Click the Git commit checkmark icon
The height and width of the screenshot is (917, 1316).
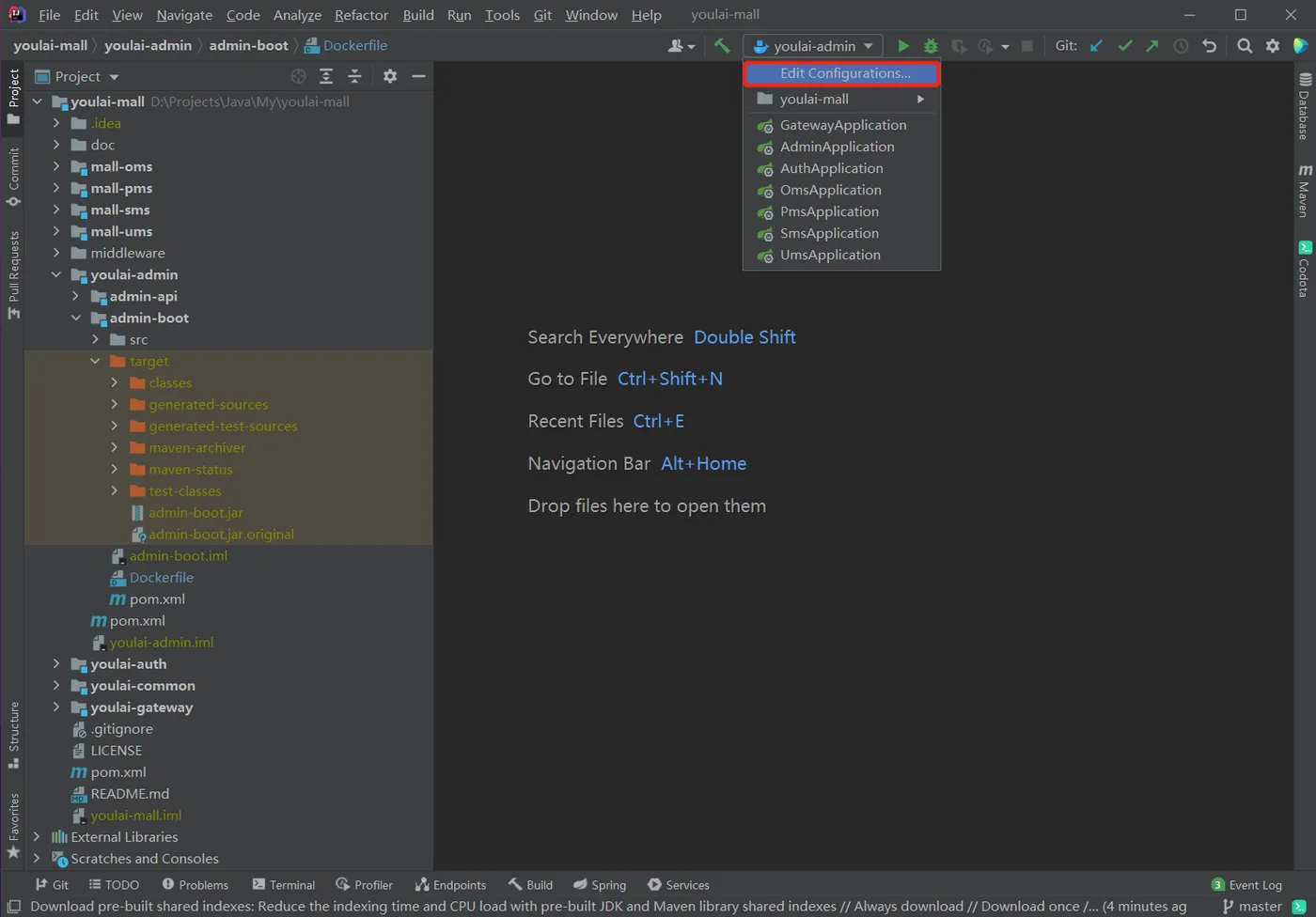(1124, 45)
